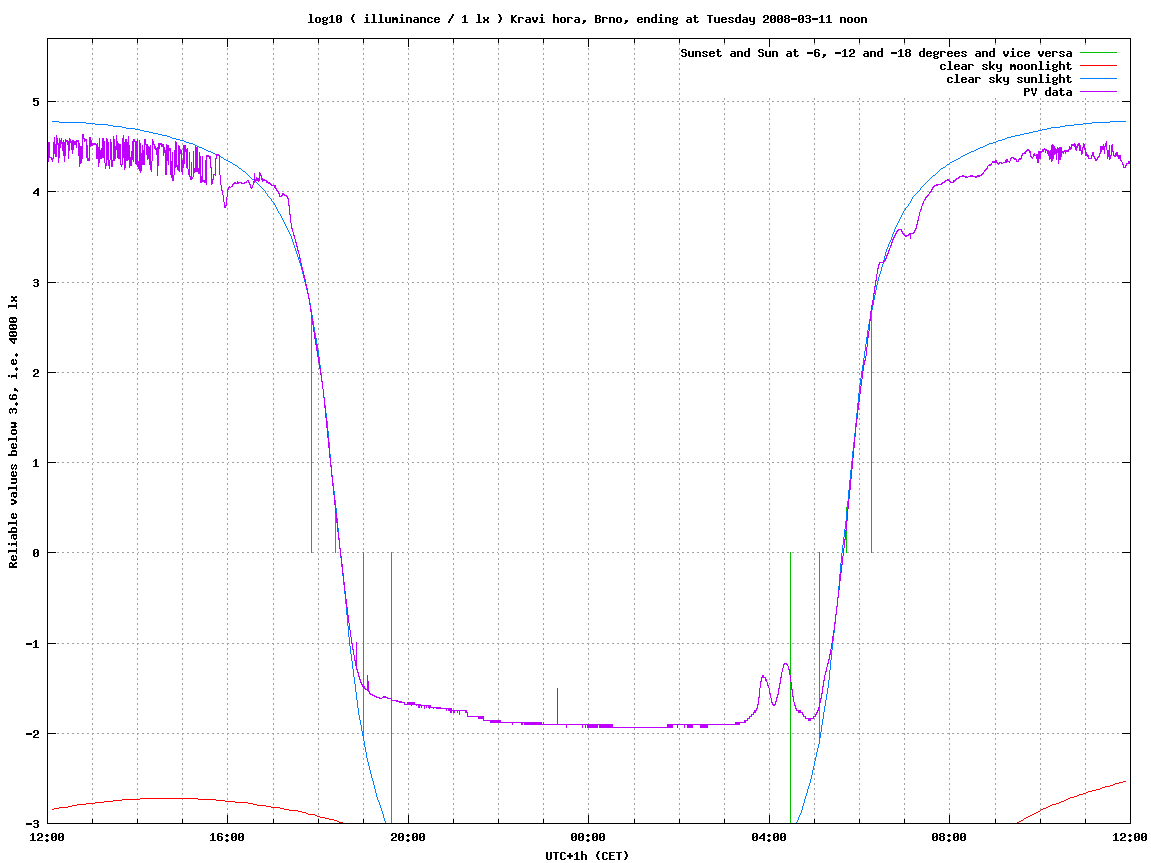Click the y-axis tick label 1
Viewport: 1151px width, 863px height.
tap(35, 463)
